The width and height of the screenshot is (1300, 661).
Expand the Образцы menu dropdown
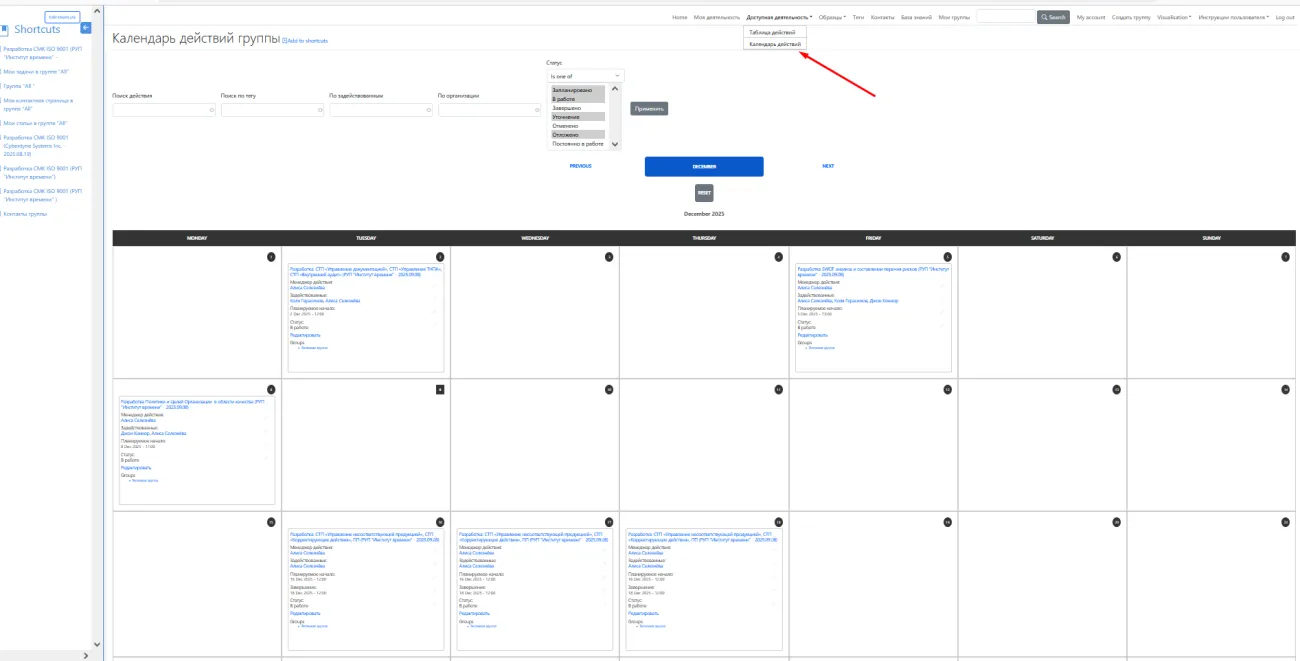(x=831, y=17)
